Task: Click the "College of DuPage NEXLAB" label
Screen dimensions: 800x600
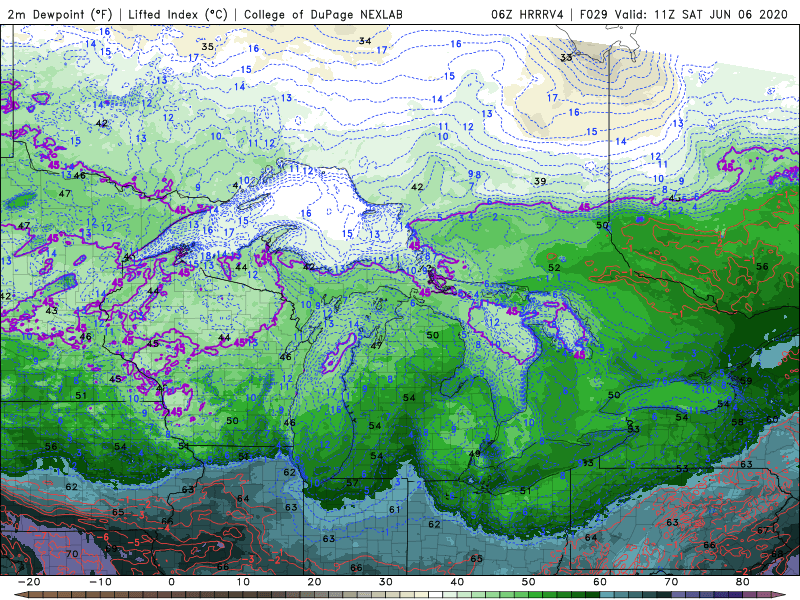Action: 323,14
